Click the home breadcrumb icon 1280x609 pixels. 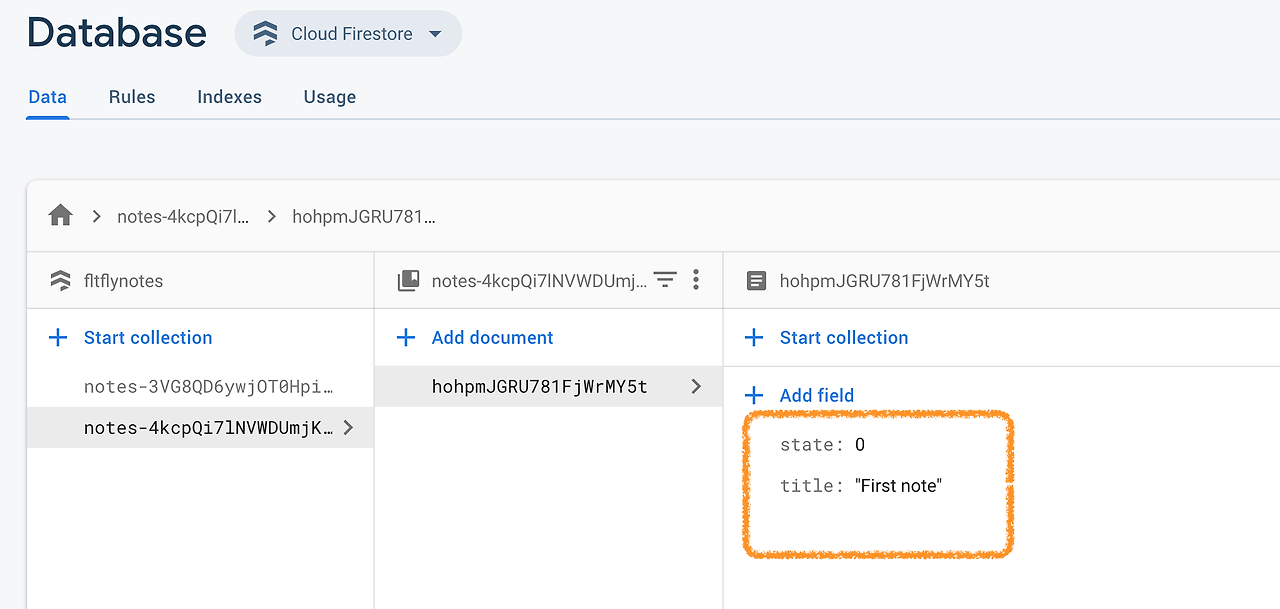(61, 216)
